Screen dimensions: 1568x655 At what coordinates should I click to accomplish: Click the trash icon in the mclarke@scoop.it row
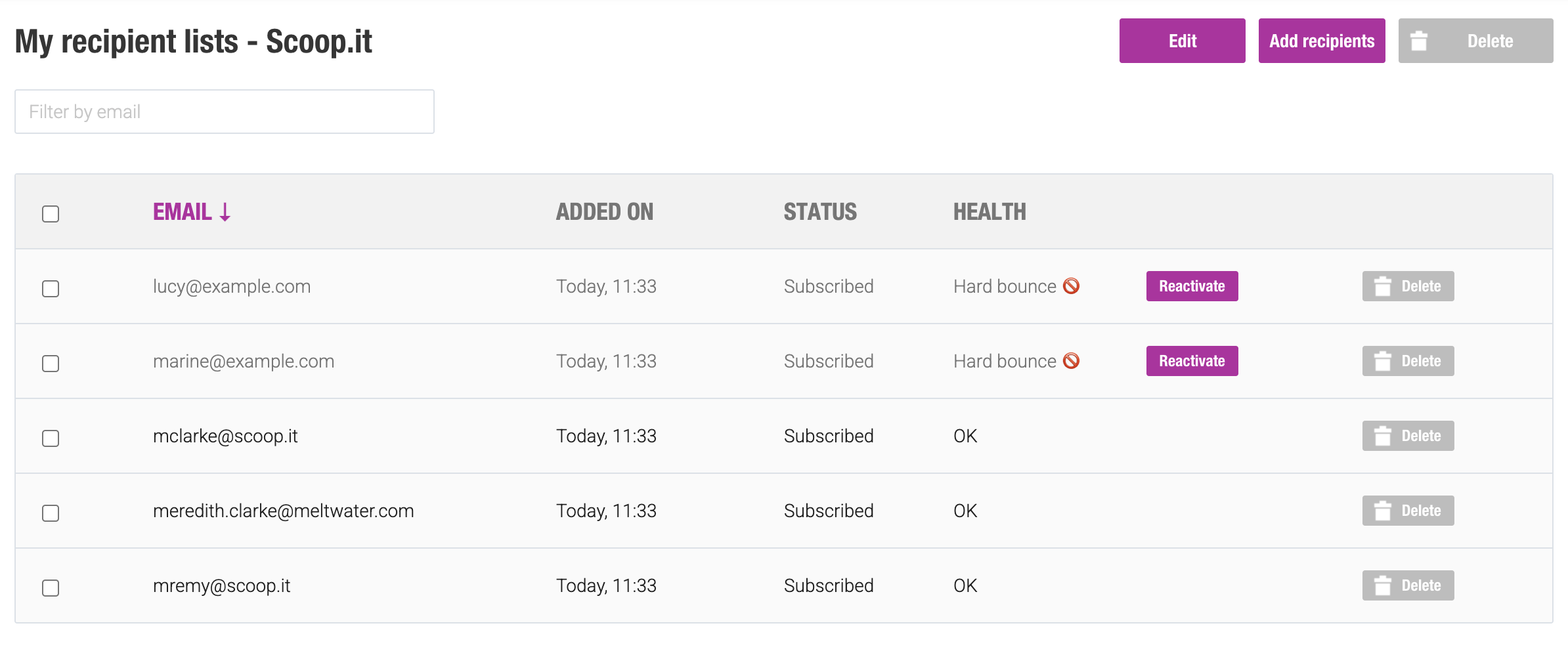point(1383,436)
